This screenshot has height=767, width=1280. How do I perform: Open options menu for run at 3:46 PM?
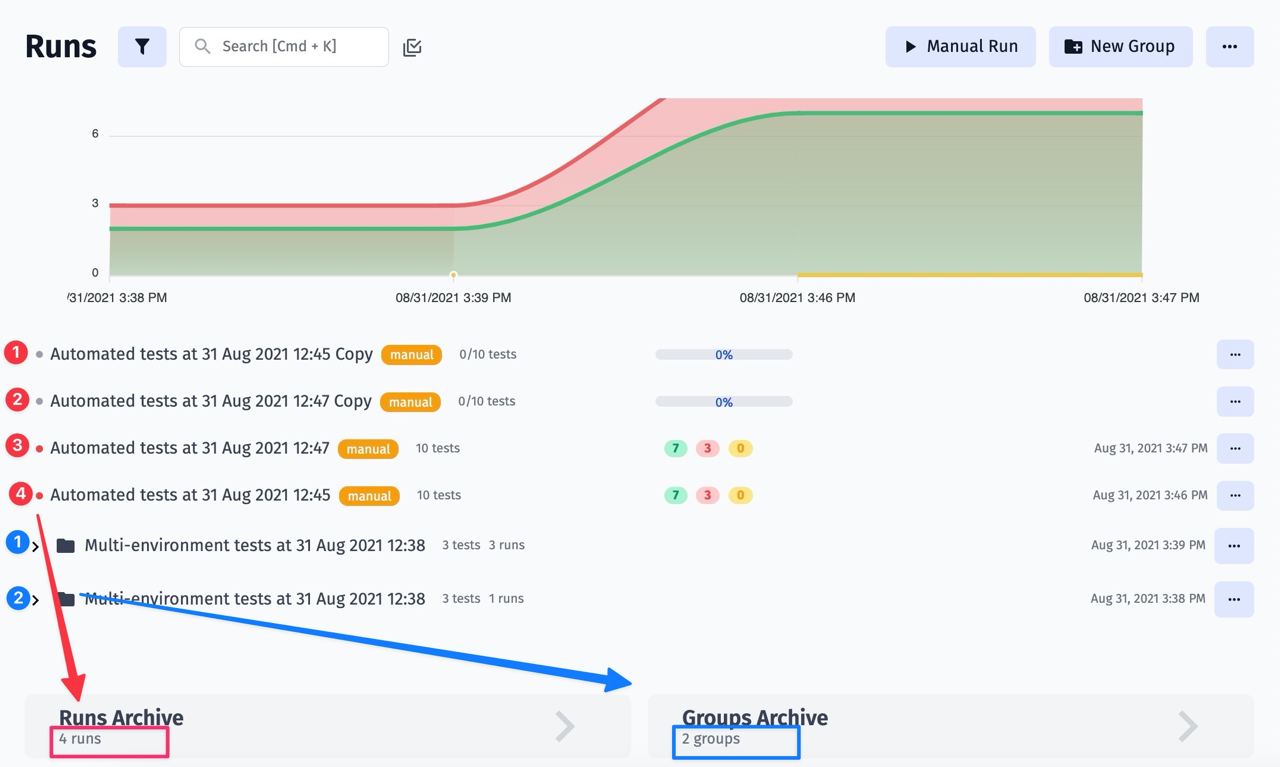click(x=1235, y=495)
